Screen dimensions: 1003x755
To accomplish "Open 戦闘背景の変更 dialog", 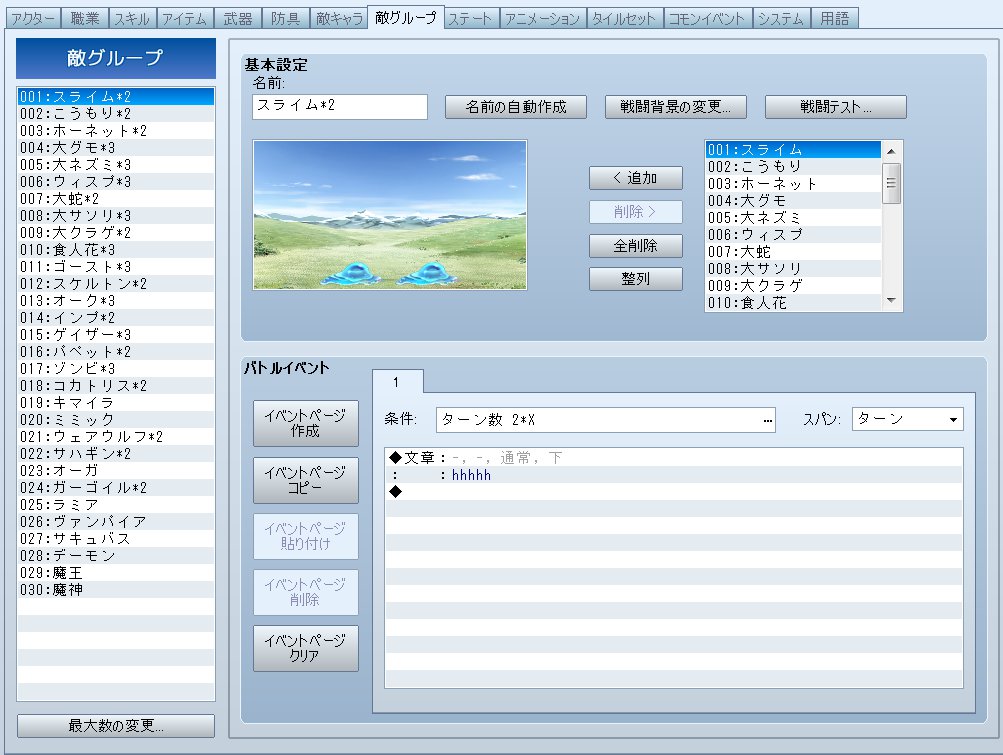I will [676, 107].
